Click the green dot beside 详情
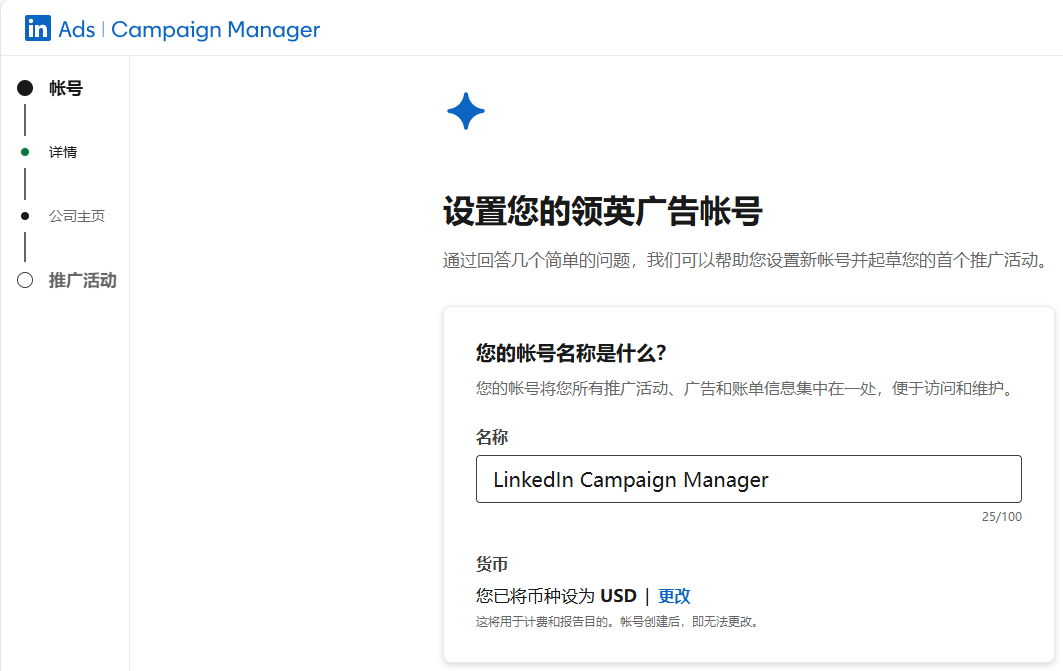The height and width of the screenshot is (671, 1063). [x=25, y=152]
